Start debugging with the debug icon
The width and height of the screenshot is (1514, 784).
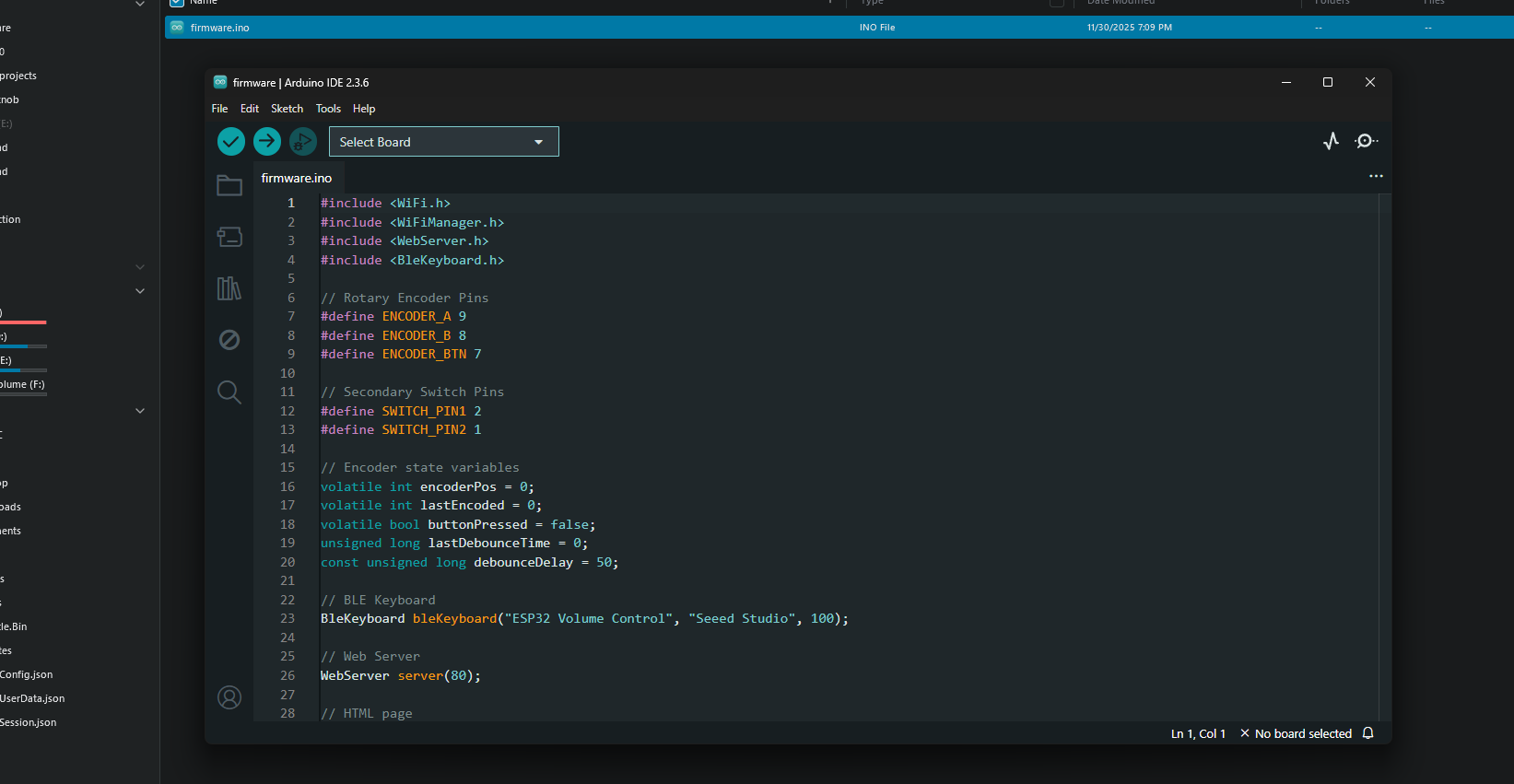[303, 142]
